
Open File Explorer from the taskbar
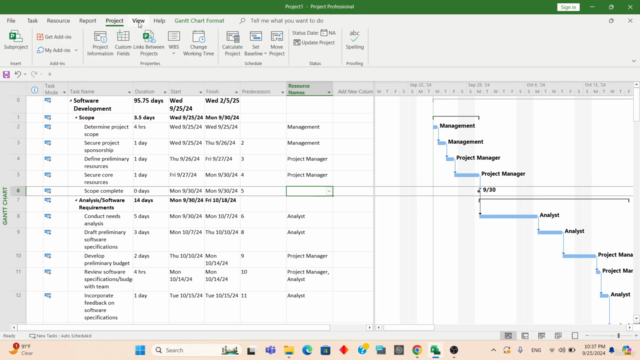pos(289,350)
